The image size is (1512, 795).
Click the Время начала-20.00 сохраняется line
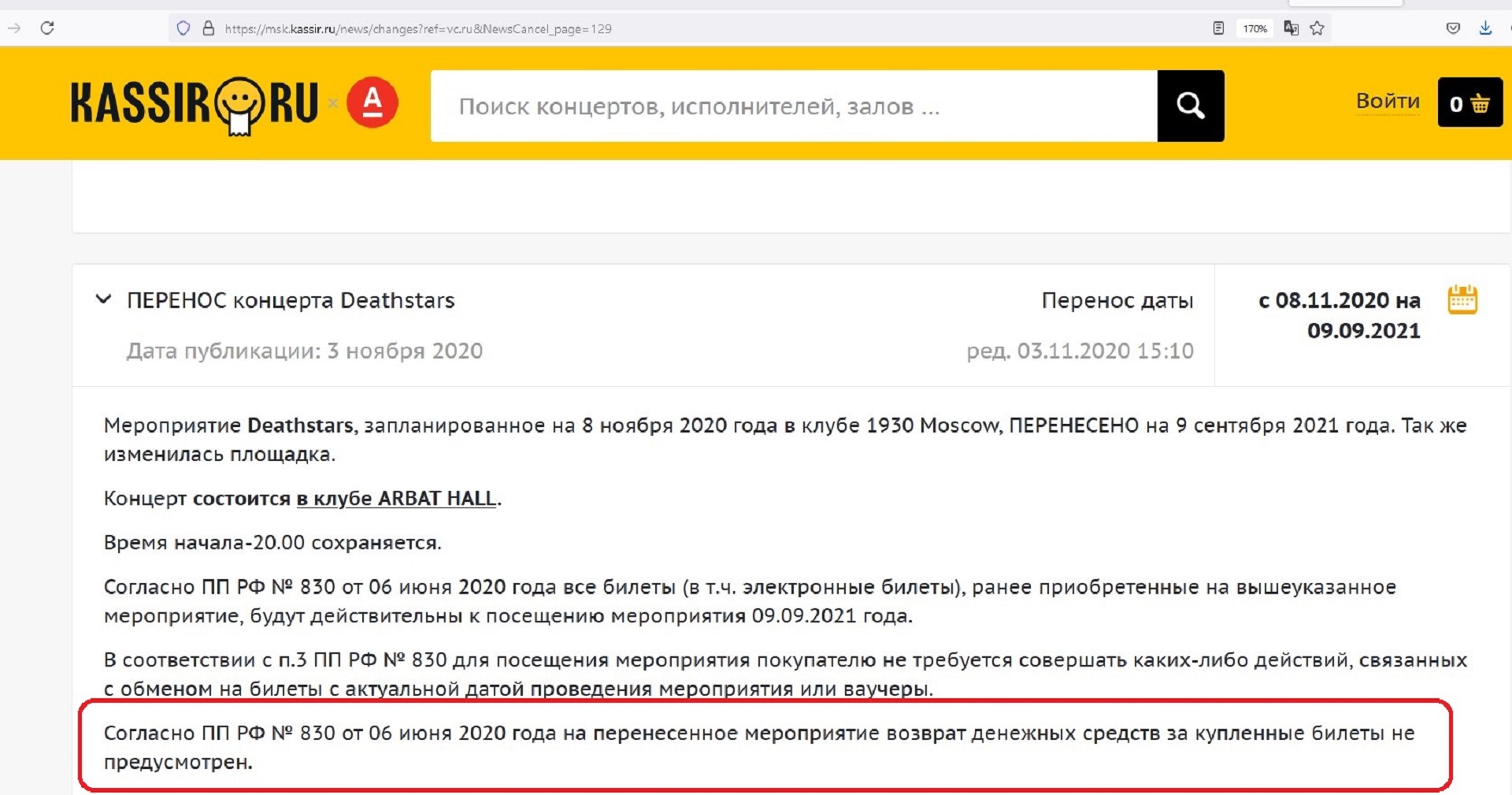272,543
